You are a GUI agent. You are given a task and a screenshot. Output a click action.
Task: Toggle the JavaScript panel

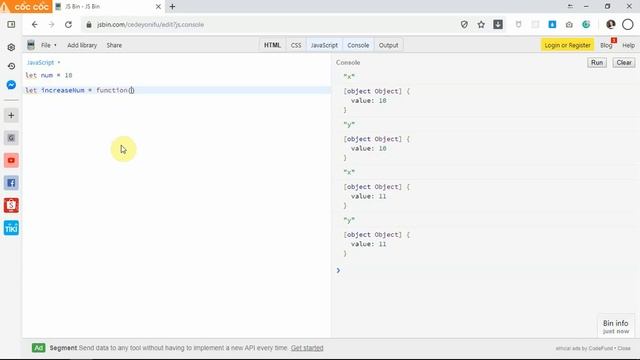324,45
